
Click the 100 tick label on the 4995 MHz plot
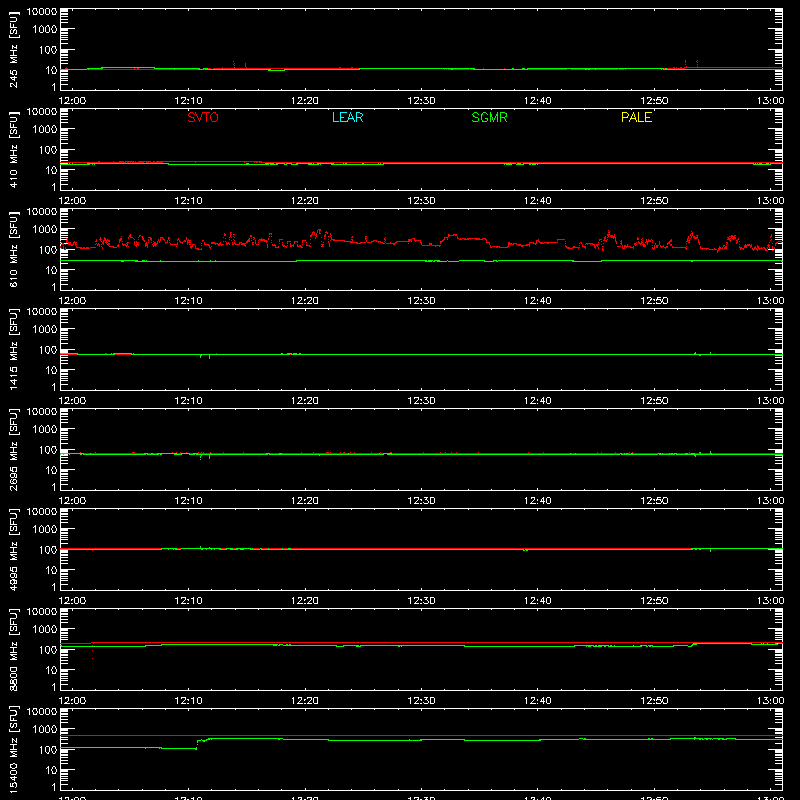coord(48,550)
